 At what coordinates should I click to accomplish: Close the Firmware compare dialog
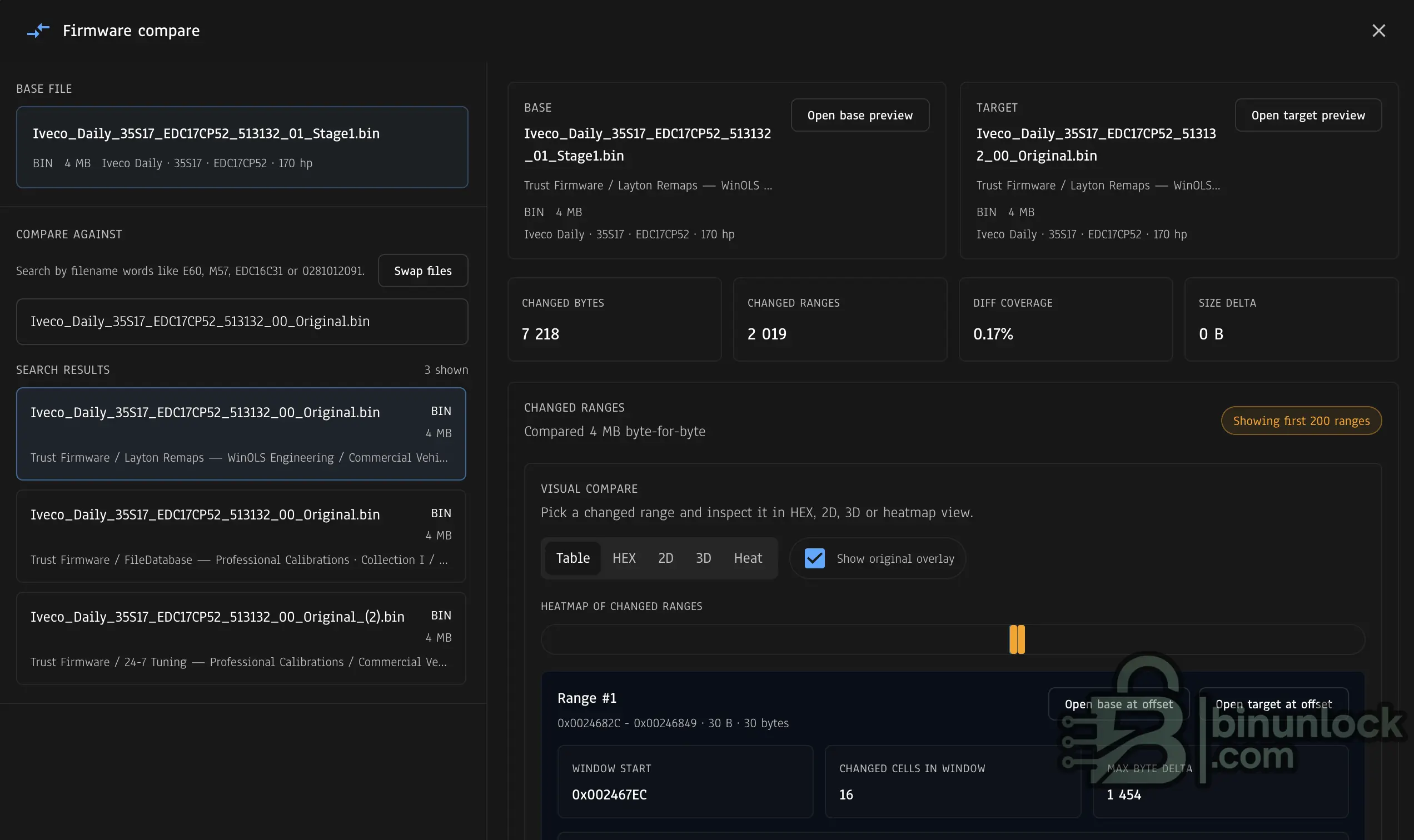pos(1378,31)
